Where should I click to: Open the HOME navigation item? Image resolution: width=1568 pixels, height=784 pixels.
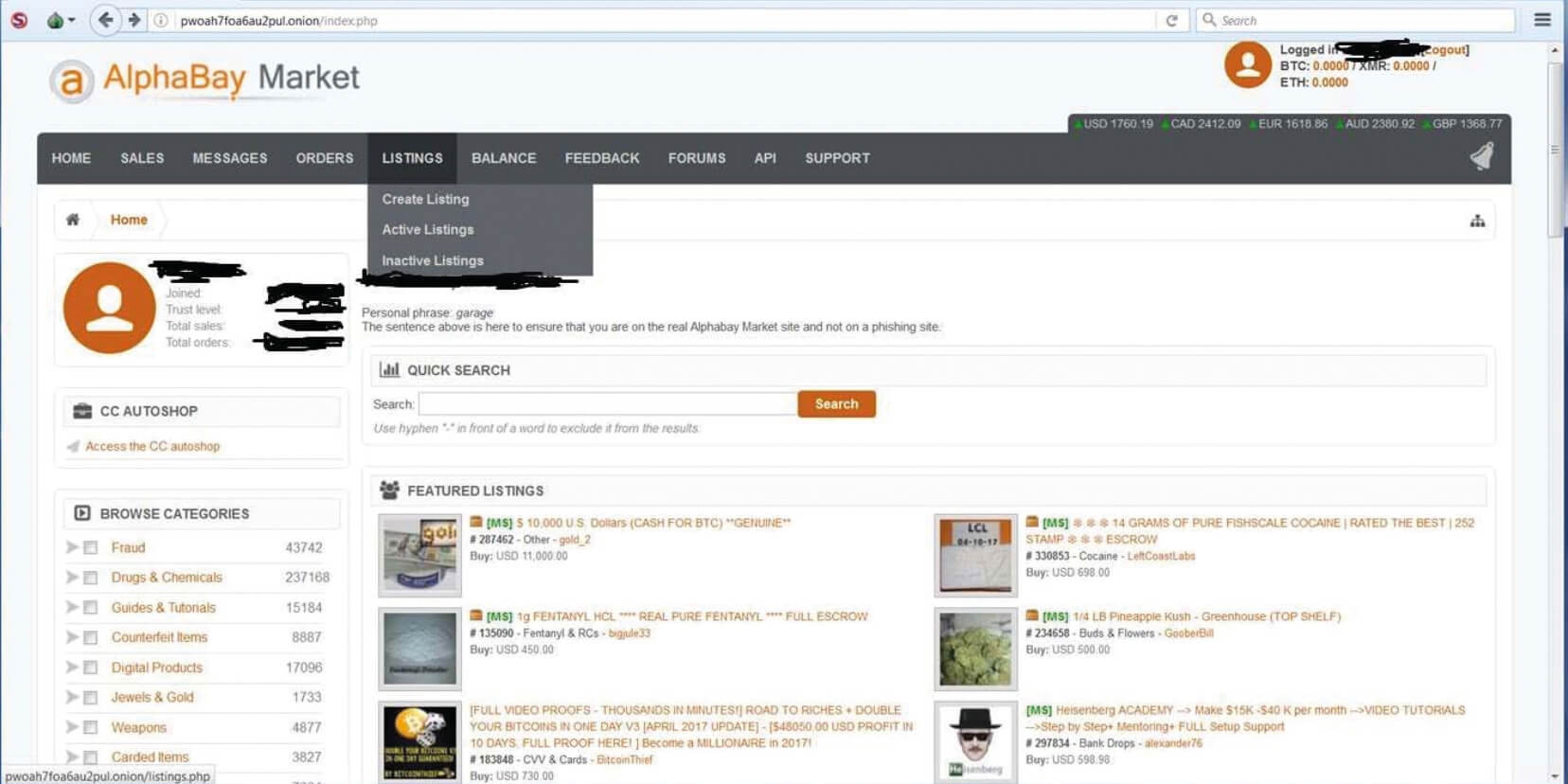click(71, 158)
